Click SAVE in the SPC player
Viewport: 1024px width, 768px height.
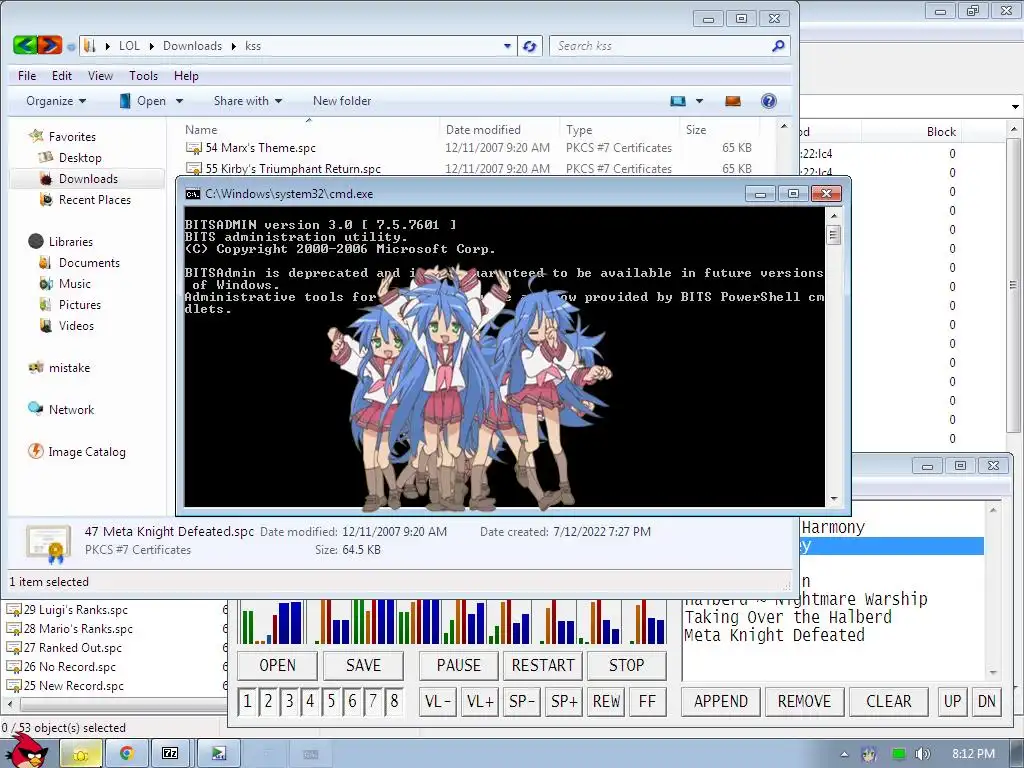pyautogui.click(x=363, y=665)
